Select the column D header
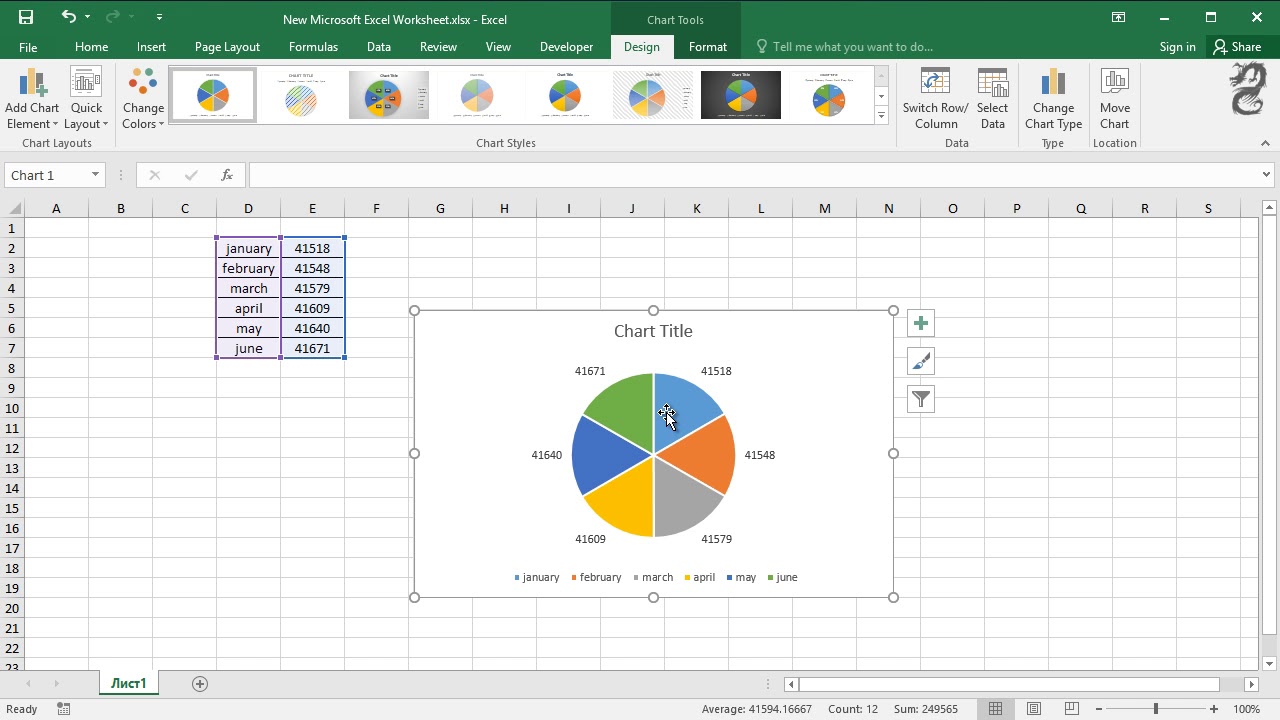This screenshot has height=720, width=1280. [x=248, y=208]
